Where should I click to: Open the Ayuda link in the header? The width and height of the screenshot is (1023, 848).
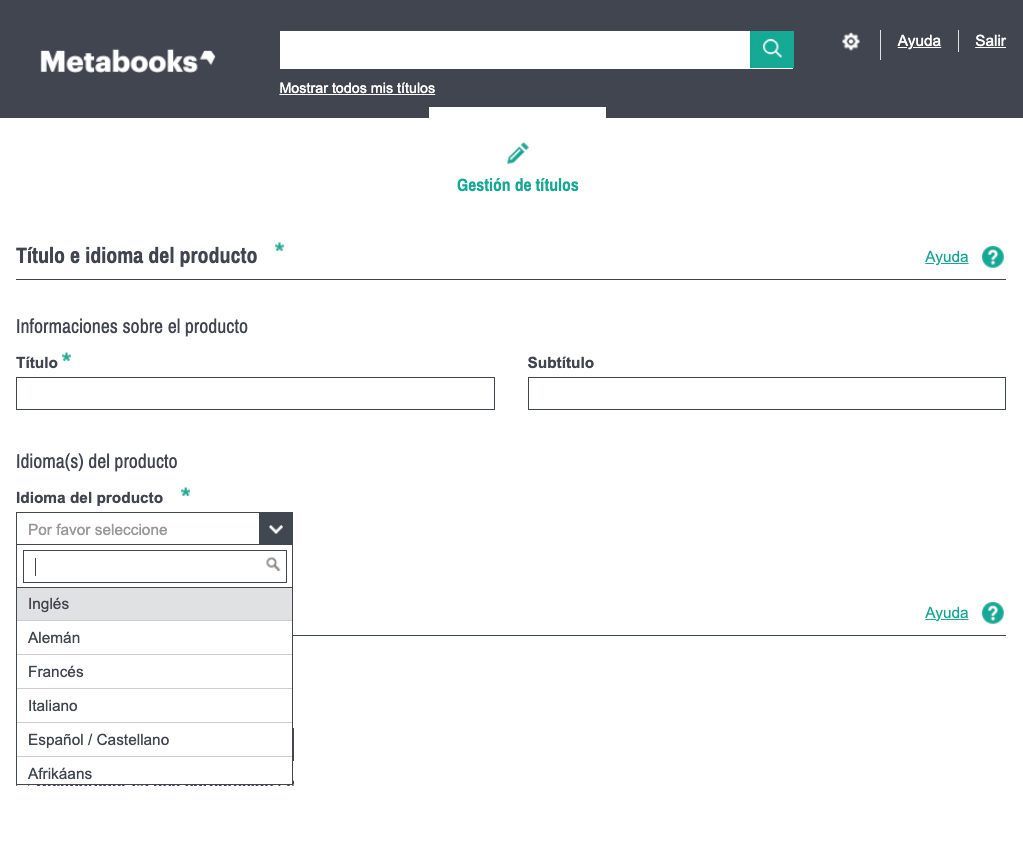[919, 41]
